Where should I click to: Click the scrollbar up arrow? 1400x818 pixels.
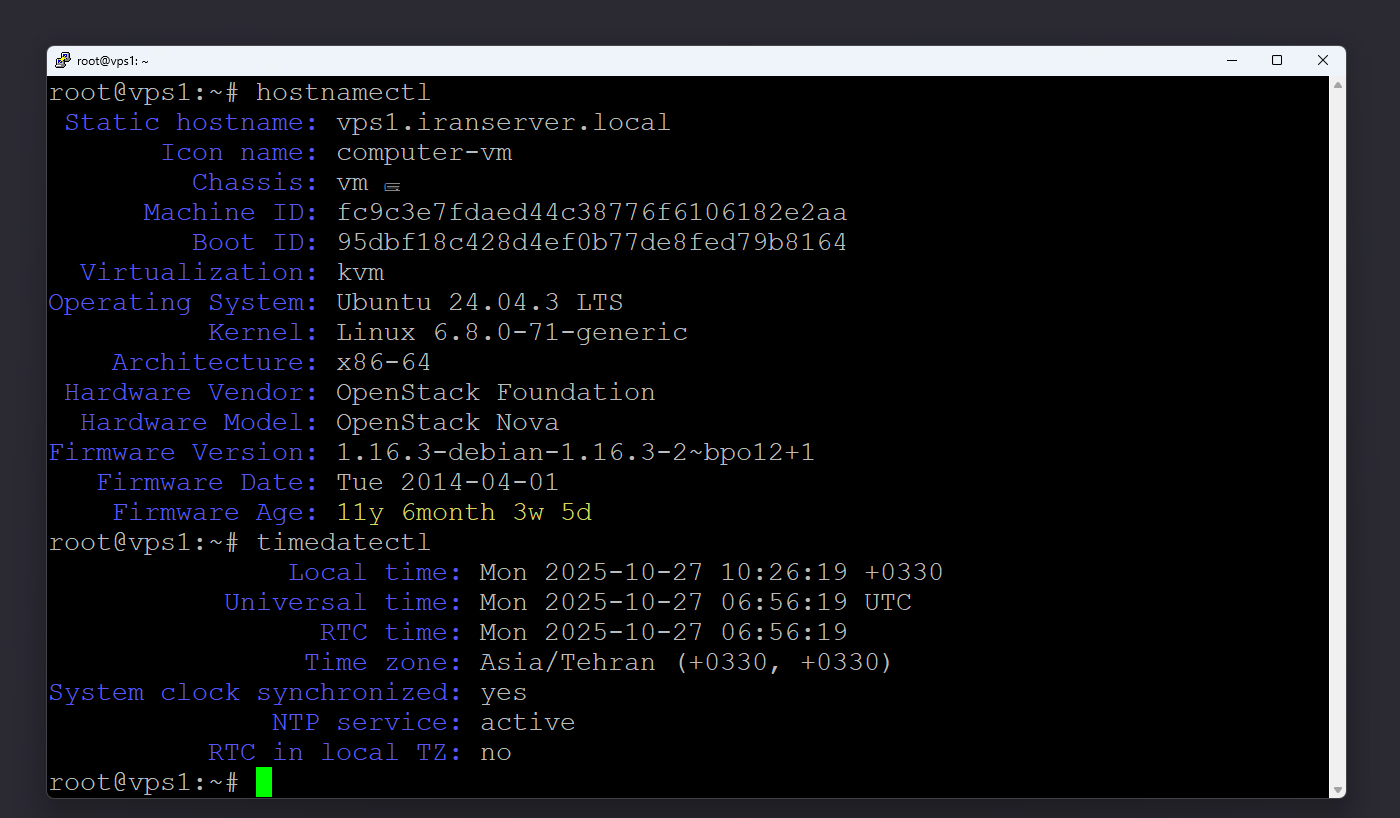(x=1337, y=86)
